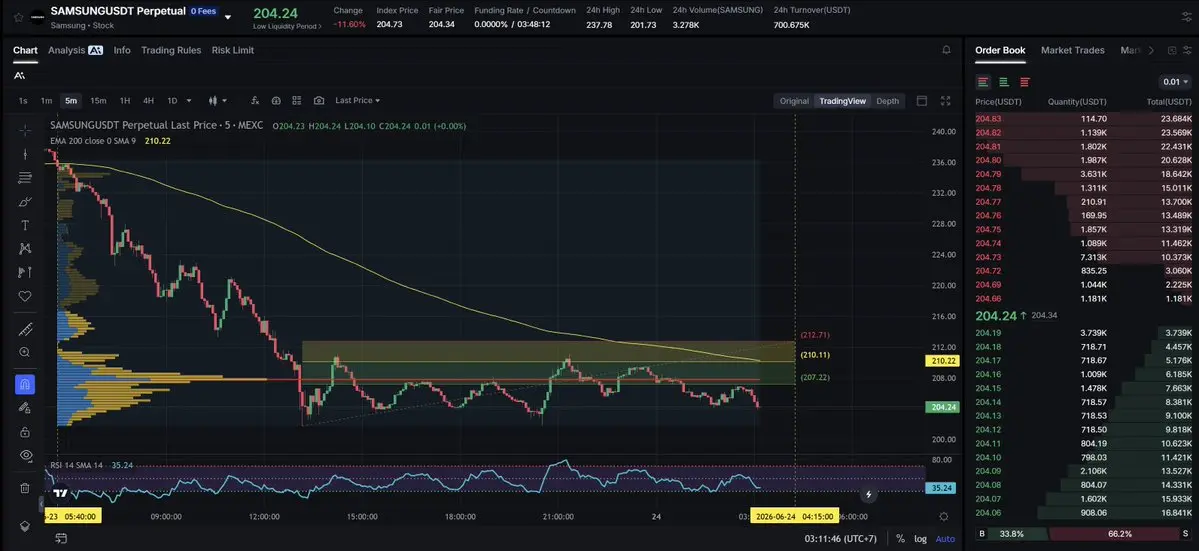Switch chart to Original view
Image resolution: width=1199 pixels, height=551 pixels.
pos(794,101)
